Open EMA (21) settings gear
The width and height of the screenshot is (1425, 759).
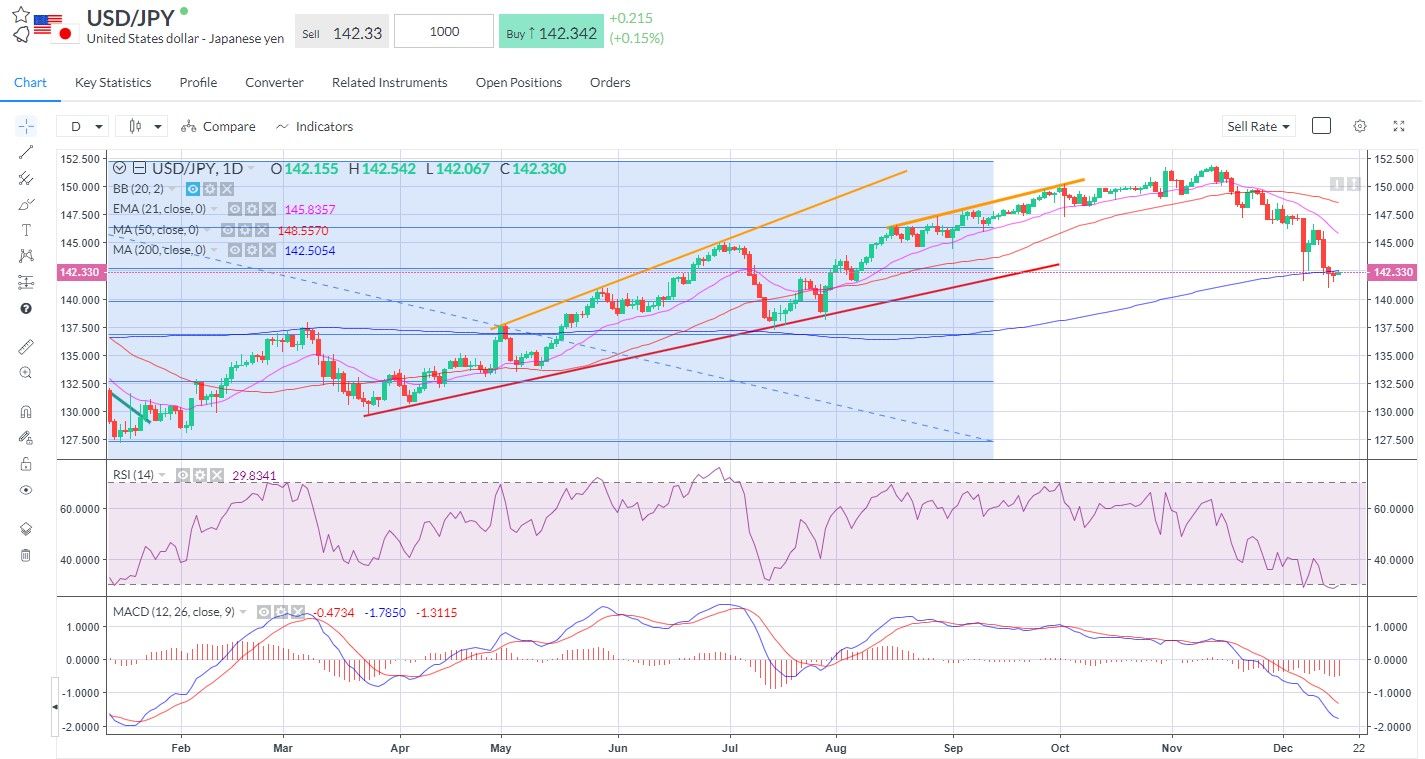click(252, 209)
